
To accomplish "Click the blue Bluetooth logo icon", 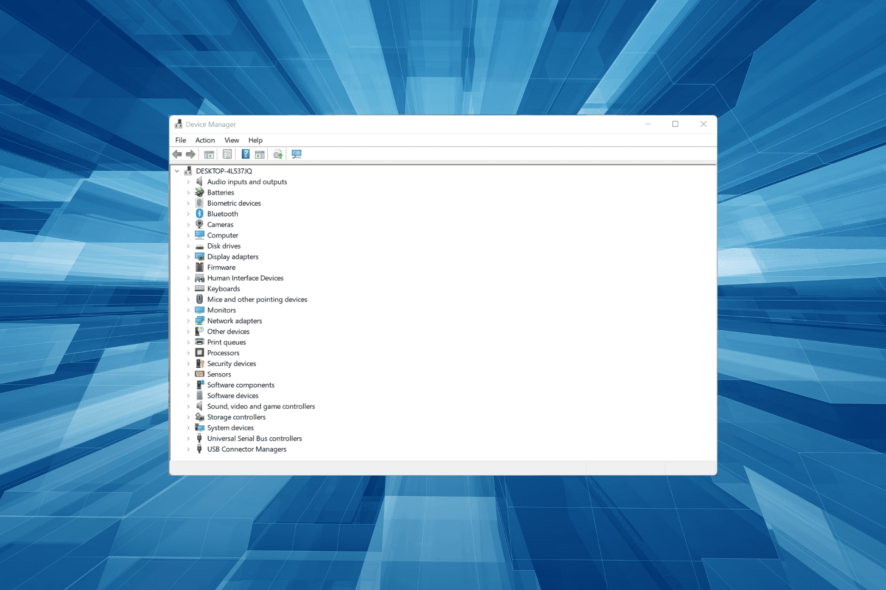I will tap(199, 214).
